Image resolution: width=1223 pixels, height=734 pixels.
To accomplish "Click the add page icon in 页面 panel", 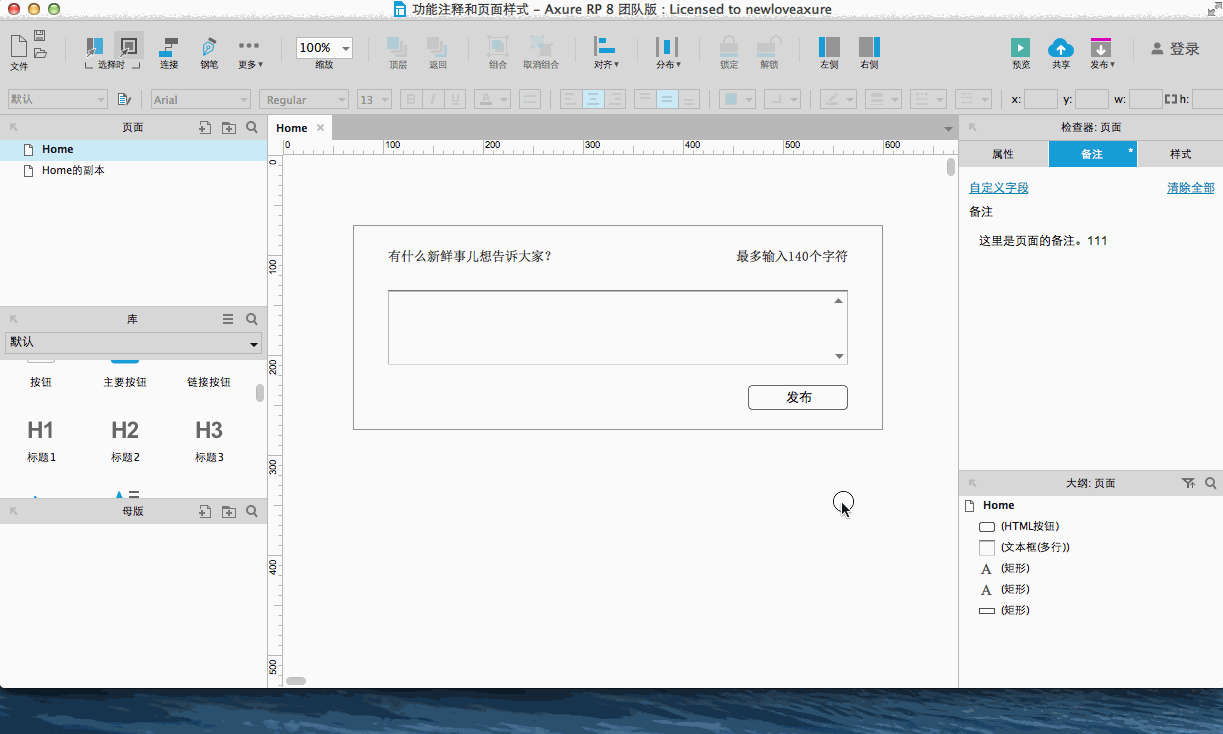I will pyautogui.click(x=204, y=127).
